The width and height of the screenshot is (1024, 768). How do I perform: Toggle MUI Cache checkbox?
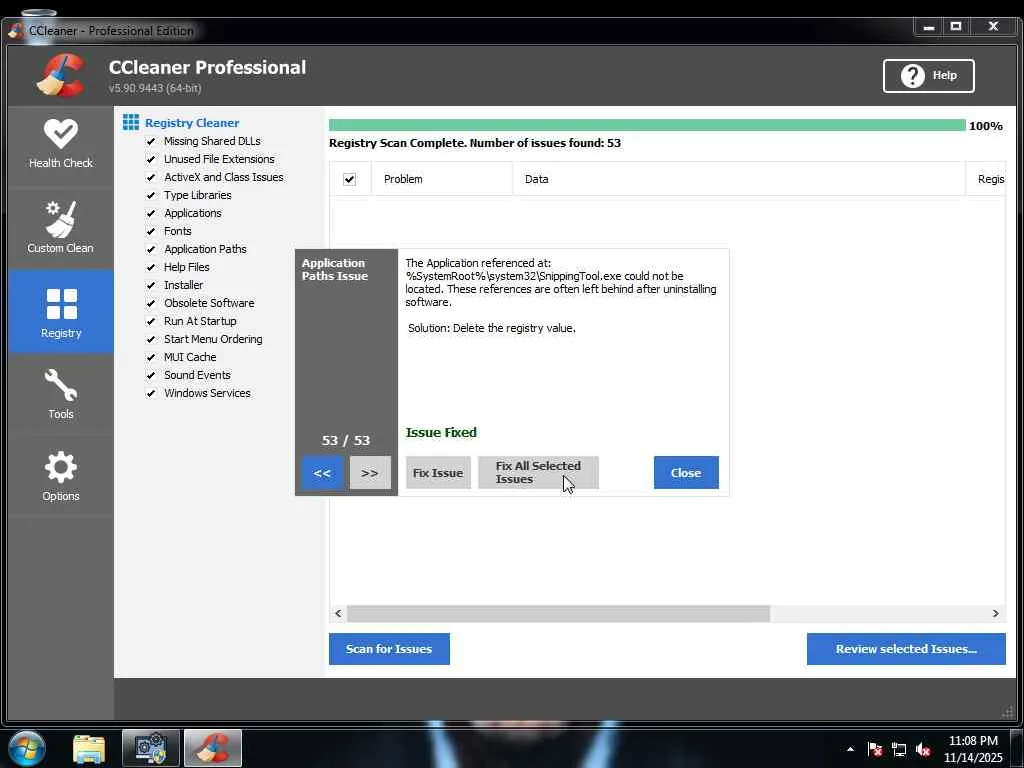click(151, 357)
